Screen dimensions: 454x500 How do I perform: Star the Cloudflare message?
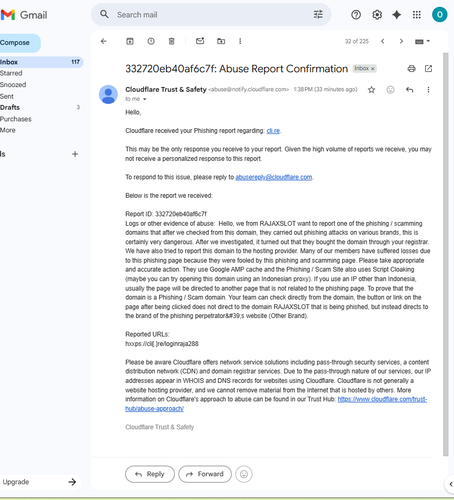371,90
